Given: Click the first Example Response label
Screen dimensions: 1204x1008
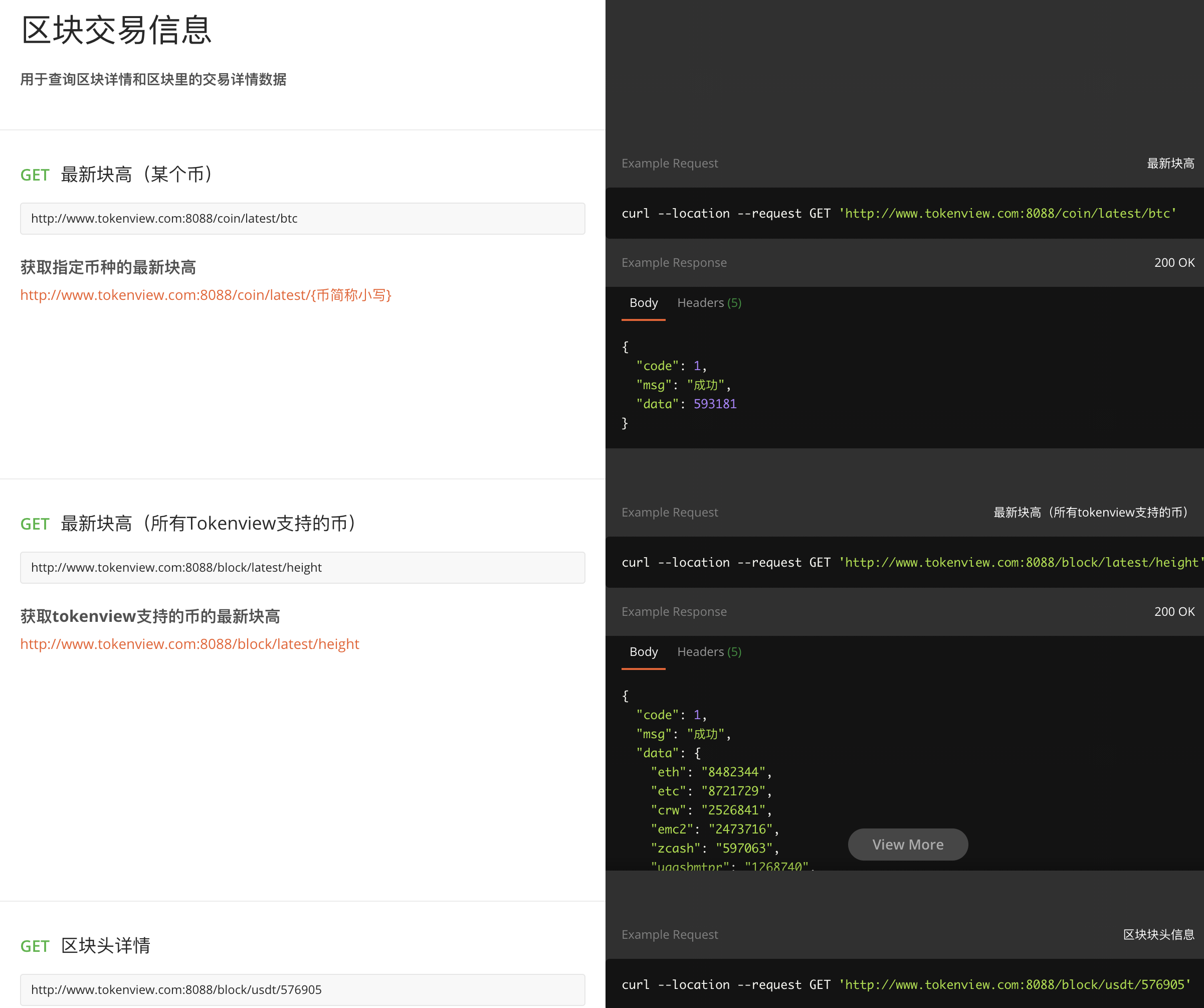Looking at the screenshot, I should click(x=674, y=263).
